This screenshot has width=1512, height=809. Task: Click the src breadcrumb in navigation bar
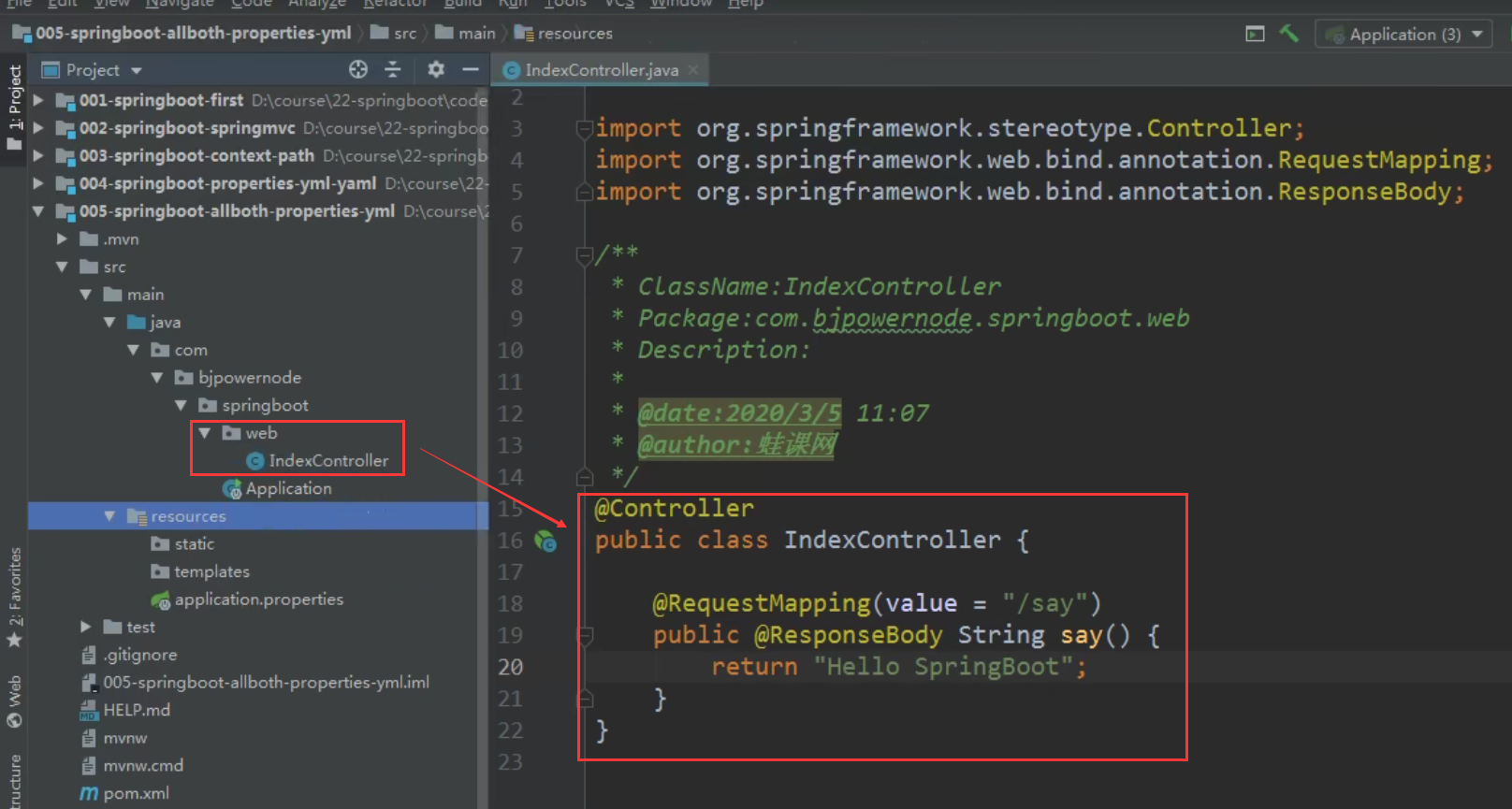click(x=394, y=34)
